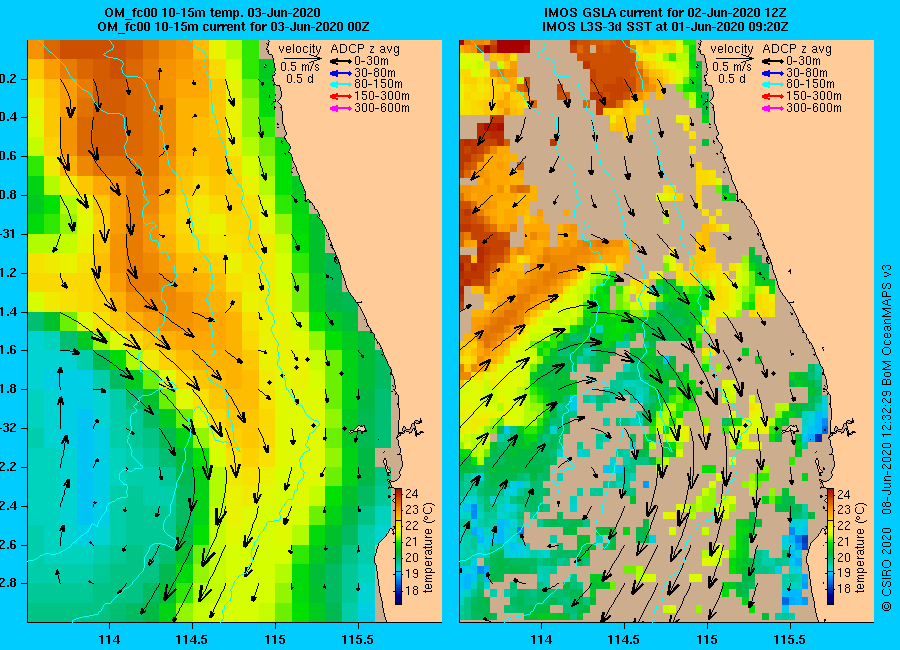The image size is (900, 650).
Task: Click '19' on IMOS colour bar scale
Action: tap(844, 573)
